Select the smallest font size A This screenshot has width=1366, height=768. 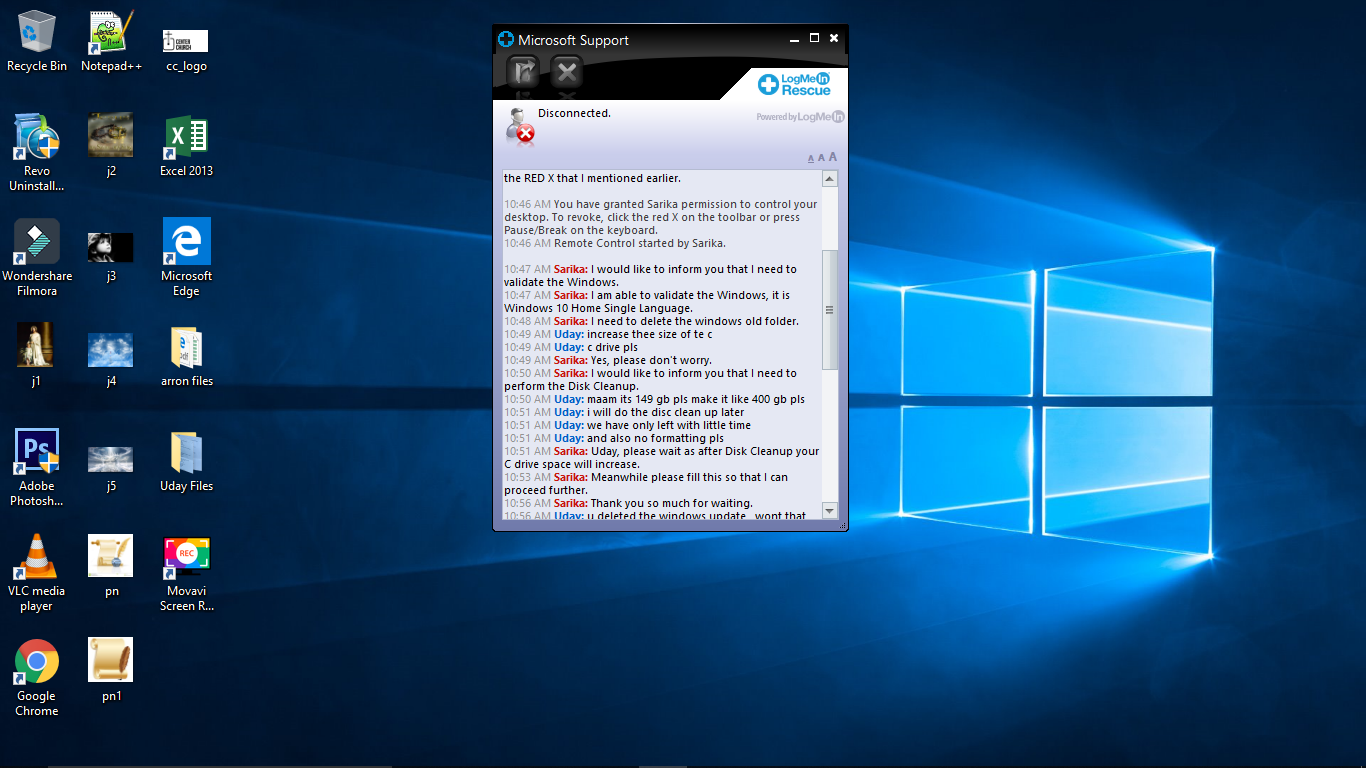[811, 158]
